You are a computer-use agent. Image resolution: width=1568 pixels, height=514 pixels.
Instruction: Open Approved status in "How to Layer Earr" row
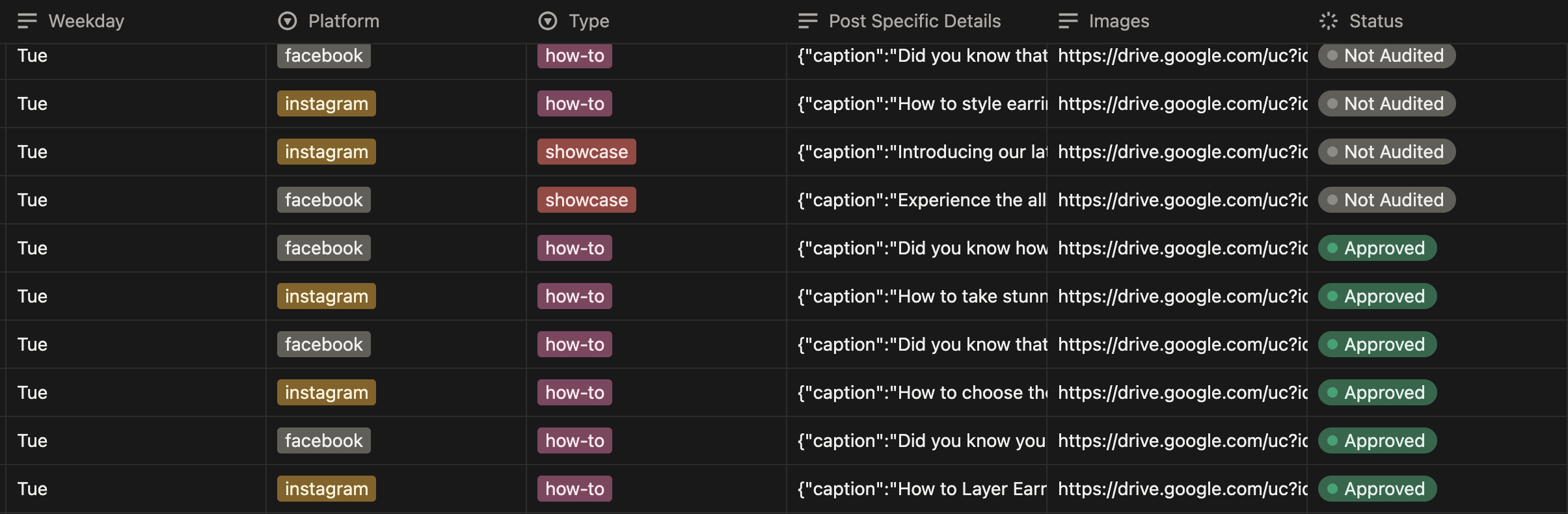pos(1377,489)
